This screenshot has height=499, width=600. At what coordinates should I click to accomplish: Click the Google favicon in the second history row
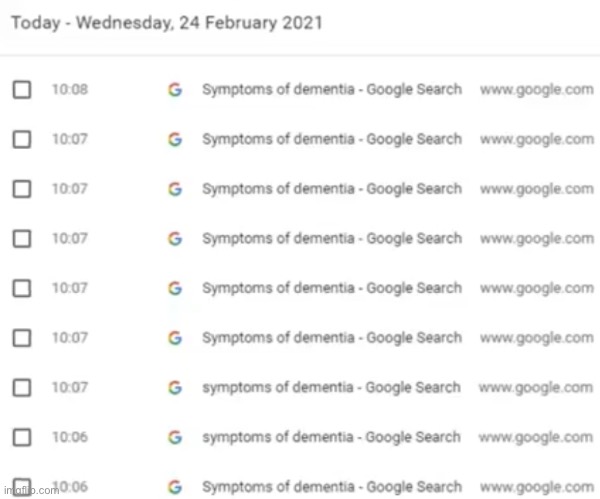(x=175, y=140)
